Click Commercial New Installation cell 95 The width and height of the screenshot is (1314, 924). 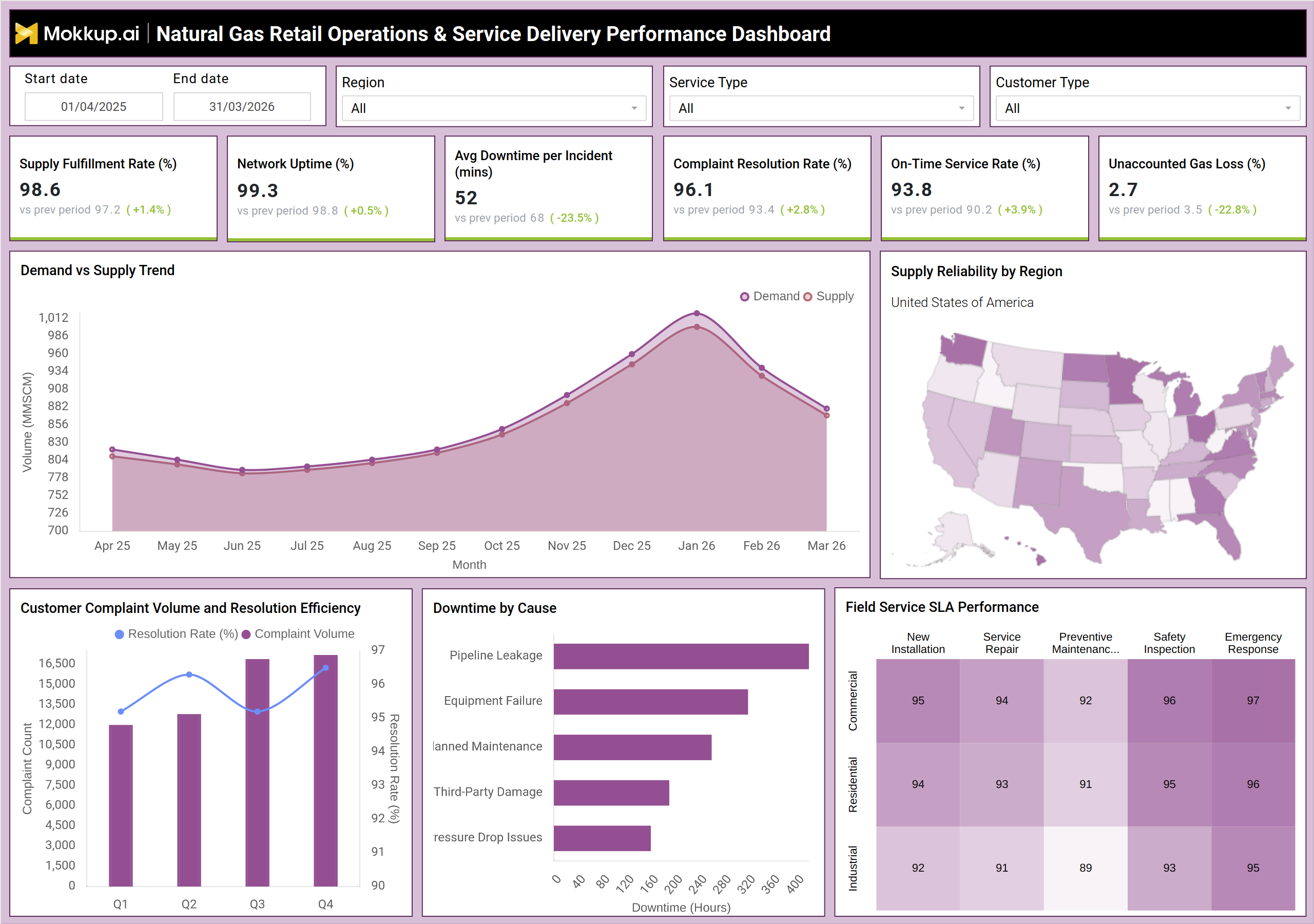[x=918, y=701]
